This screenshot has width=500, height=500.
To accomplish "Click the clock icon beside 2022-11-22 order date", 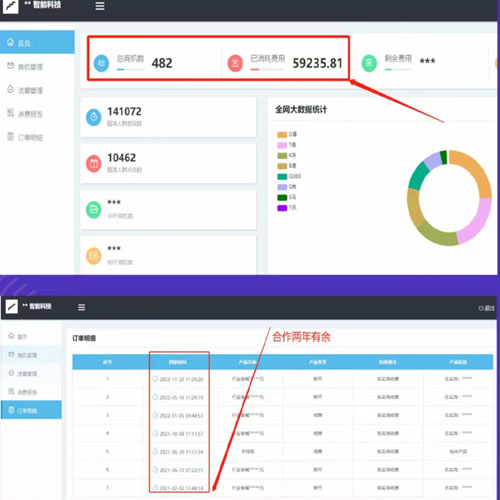I will click(x=155, y=379).
